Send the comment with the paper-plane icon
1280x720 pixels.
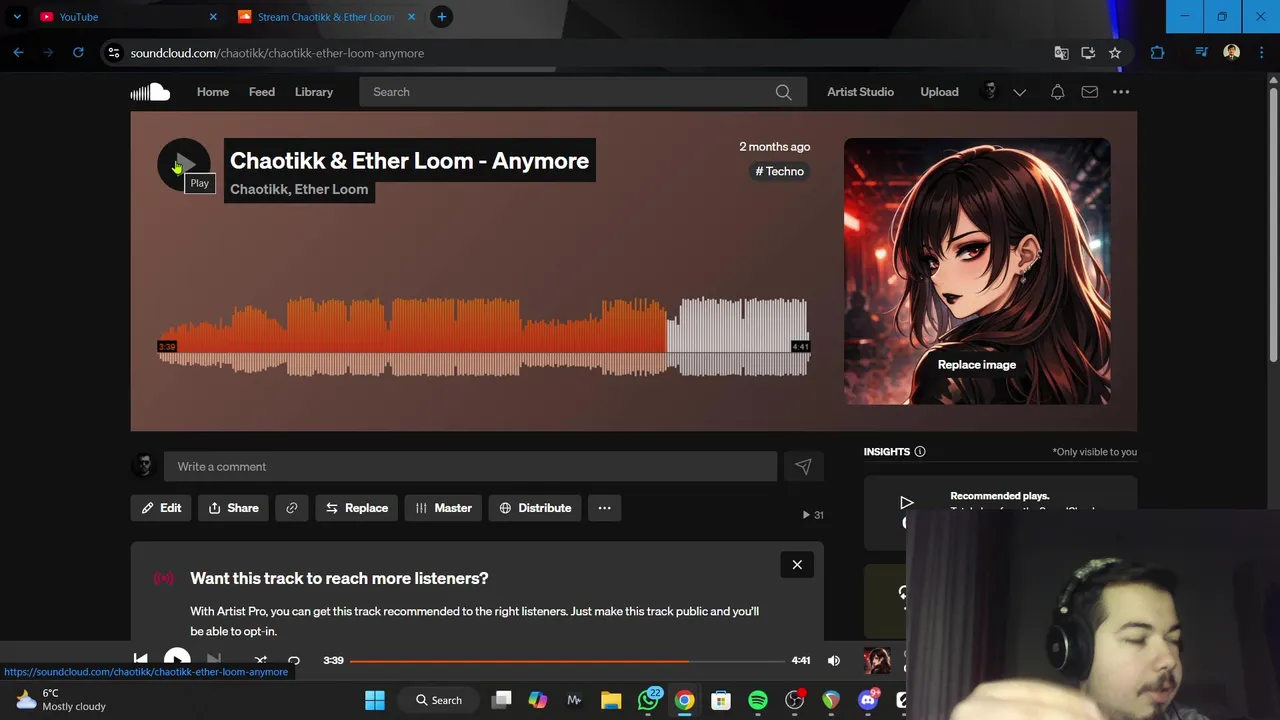pos(803,466)
